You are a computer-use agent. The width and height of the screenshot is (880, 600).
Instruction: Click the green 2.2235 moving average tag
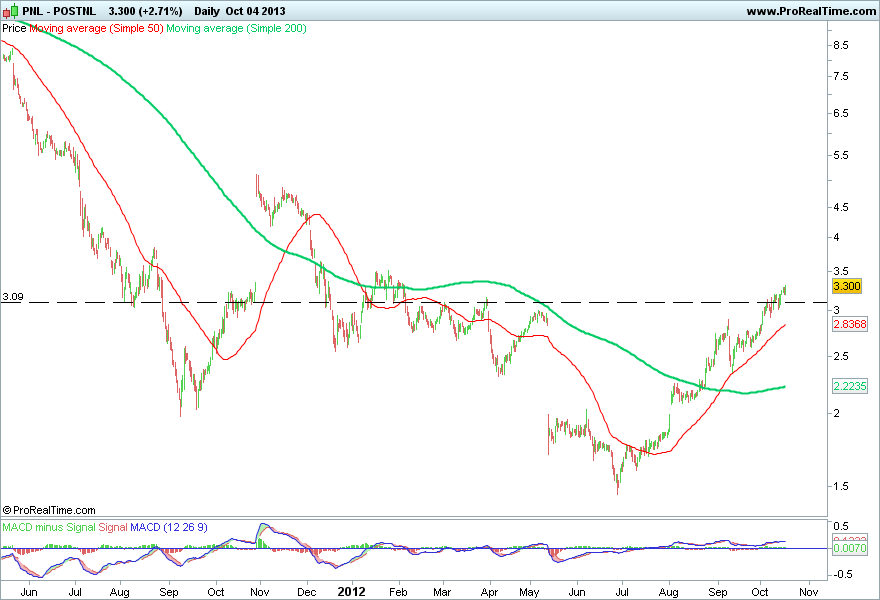(850, 386)
